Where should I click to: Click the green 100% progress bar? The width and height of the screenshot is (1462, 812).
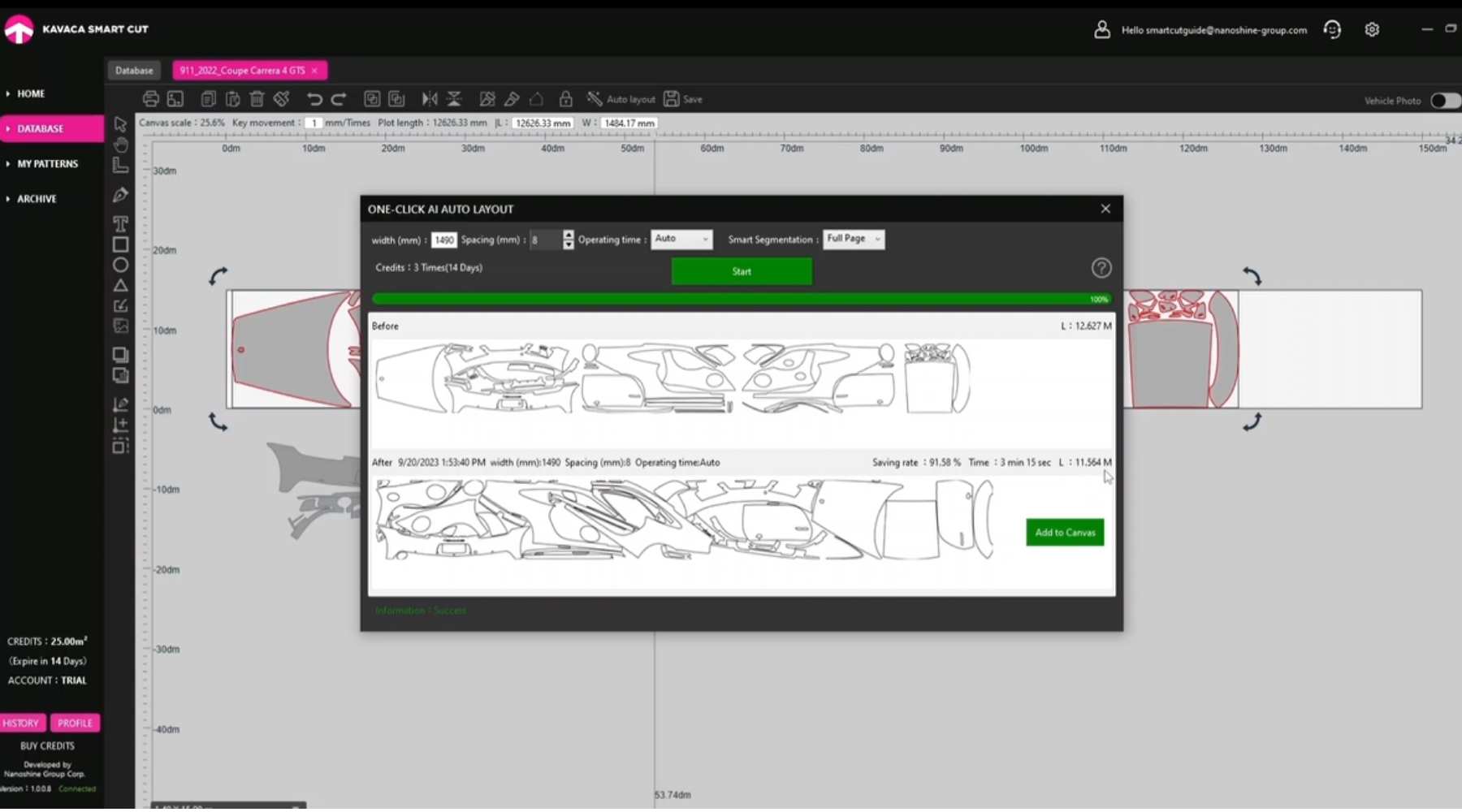click(742, 299)
